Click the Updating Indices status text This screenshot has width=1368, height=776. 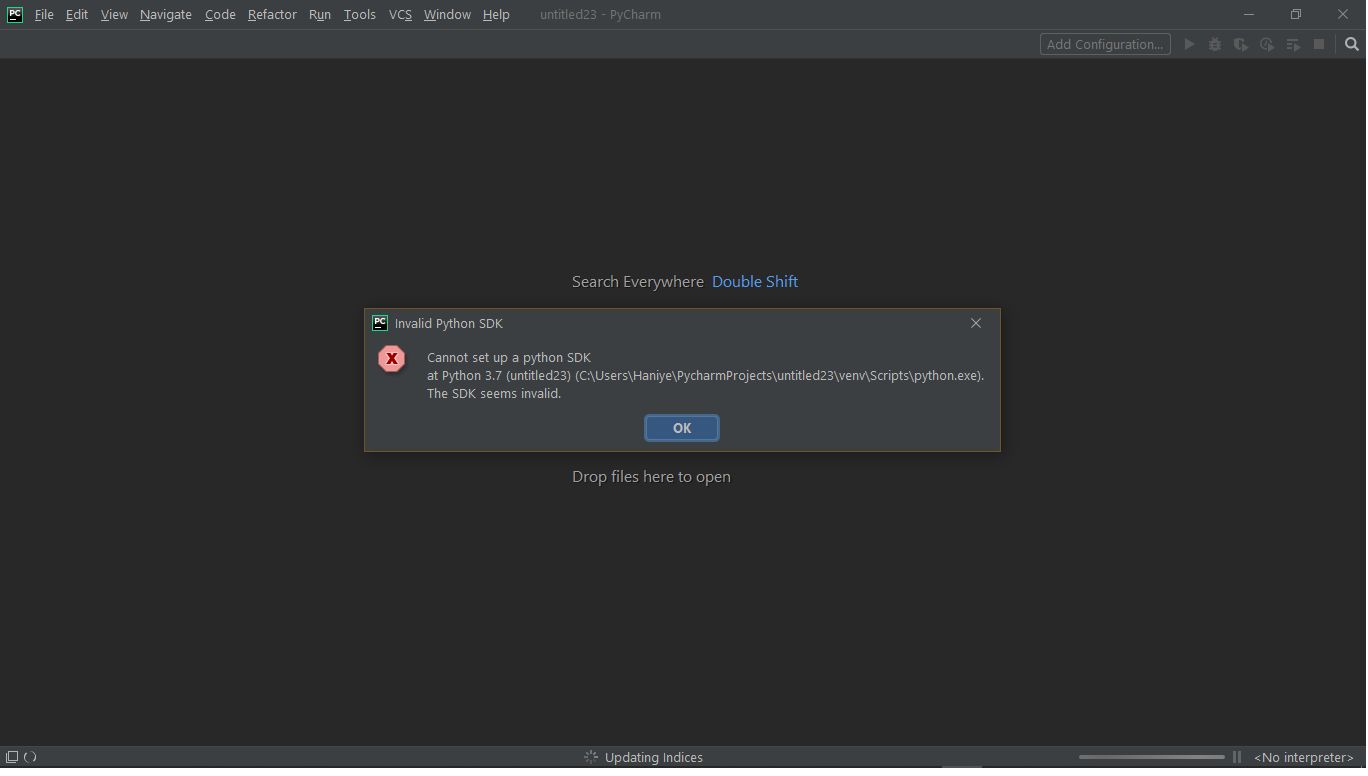(653, 757)
